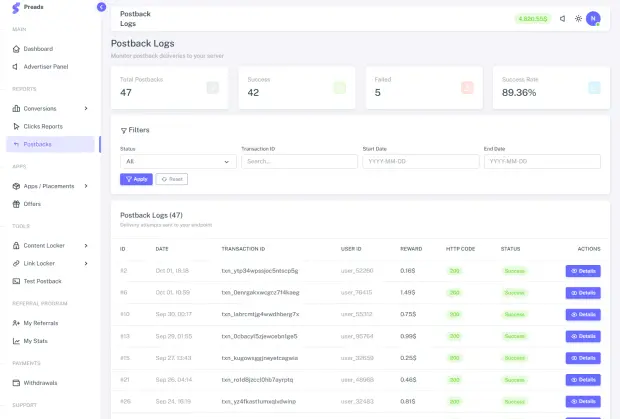Open My Referrals menu item
The image size is (620, 419).
click(x=50, y=323)
